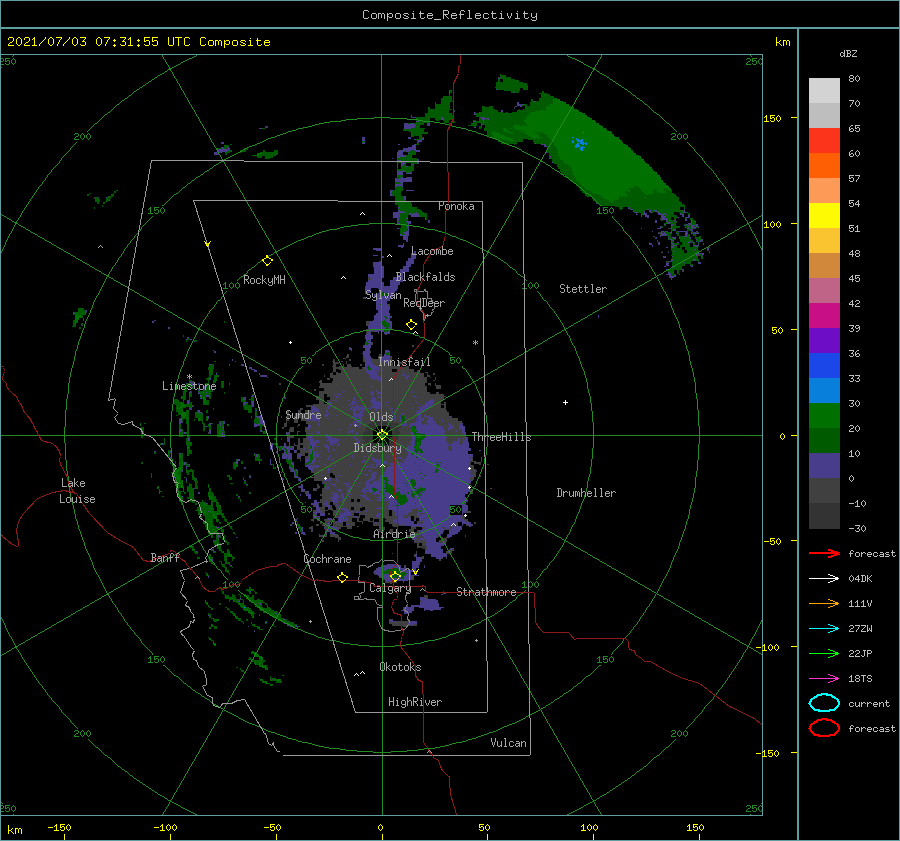The width and height of the screenshot is (900, 841).
Task: Click the yellow diamond marker below RedDeer
Action: coord(412,325)
